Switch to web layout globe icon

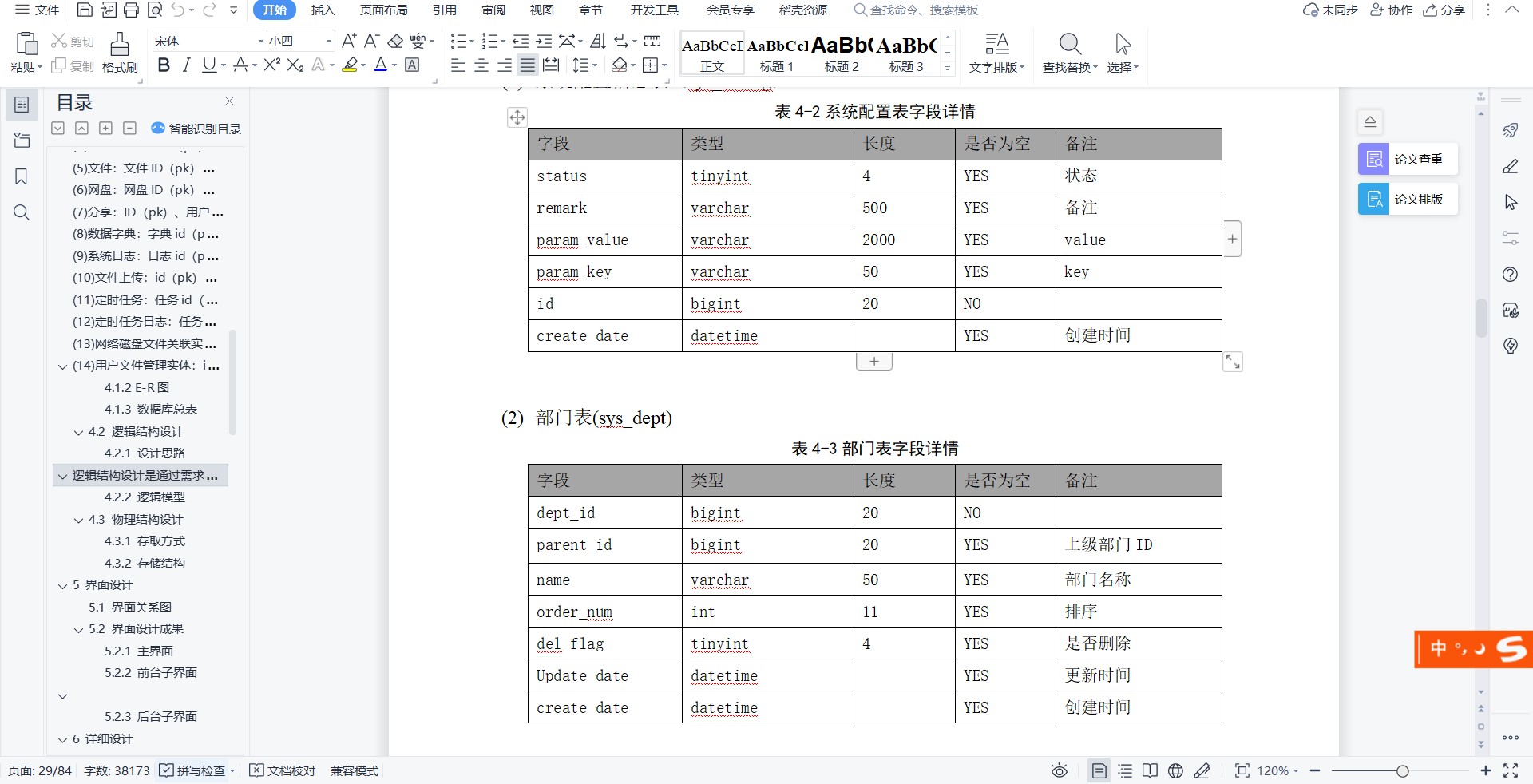[1175, 770]
